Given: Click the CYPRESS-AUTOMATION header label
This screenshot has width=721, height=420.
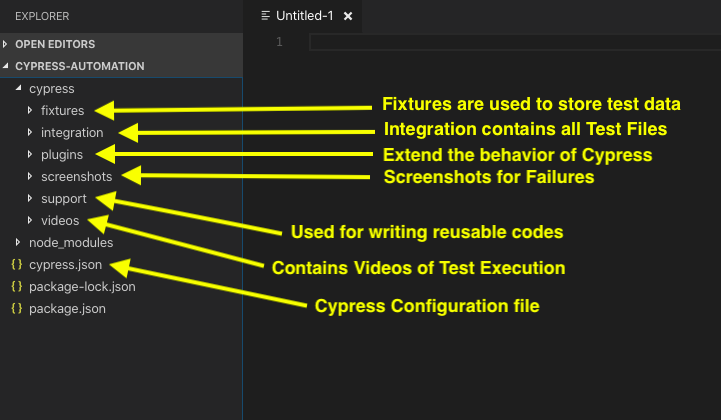Looking at the screenshot, I should (x=80, y=66).
